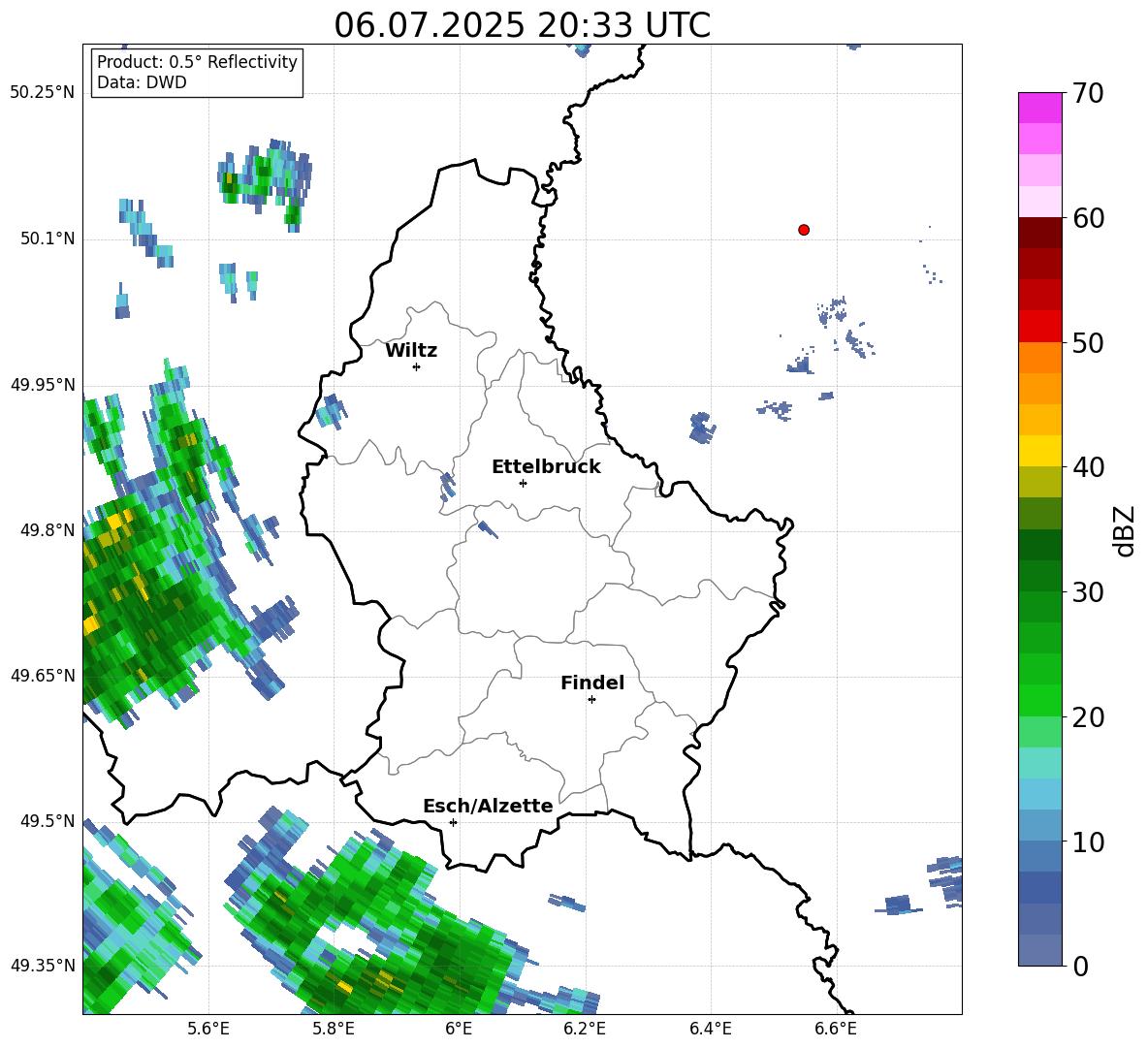Click the Esch/Alzette city label

point(488,806)
